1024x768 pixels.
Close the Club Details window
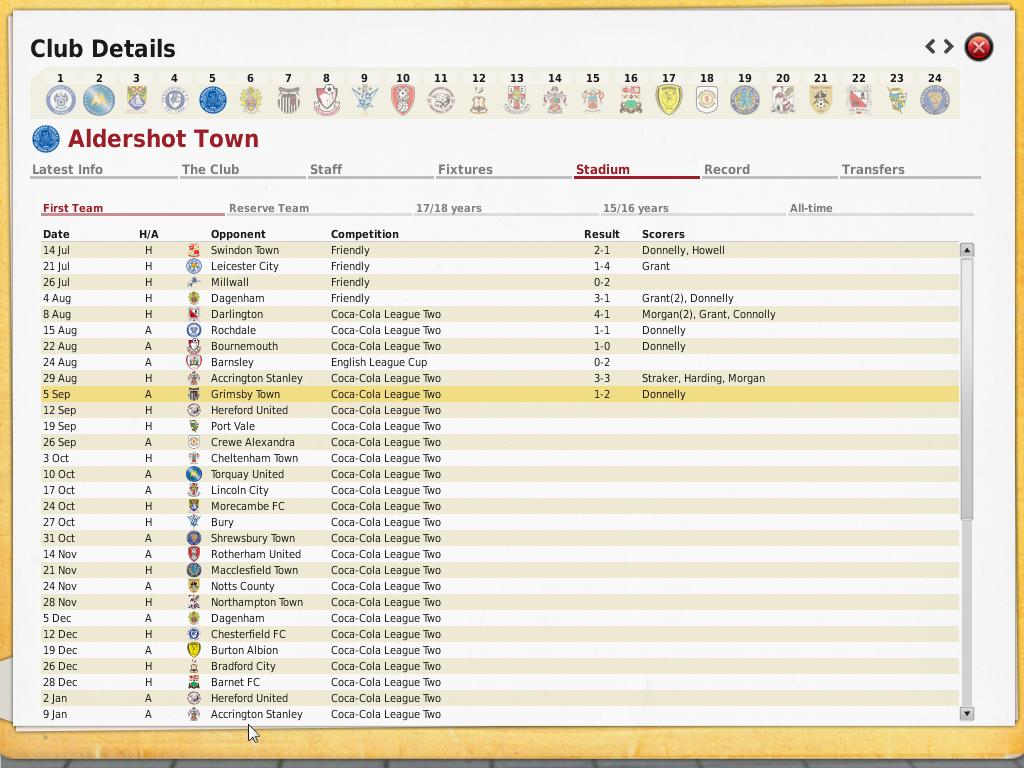coord(978,47)
